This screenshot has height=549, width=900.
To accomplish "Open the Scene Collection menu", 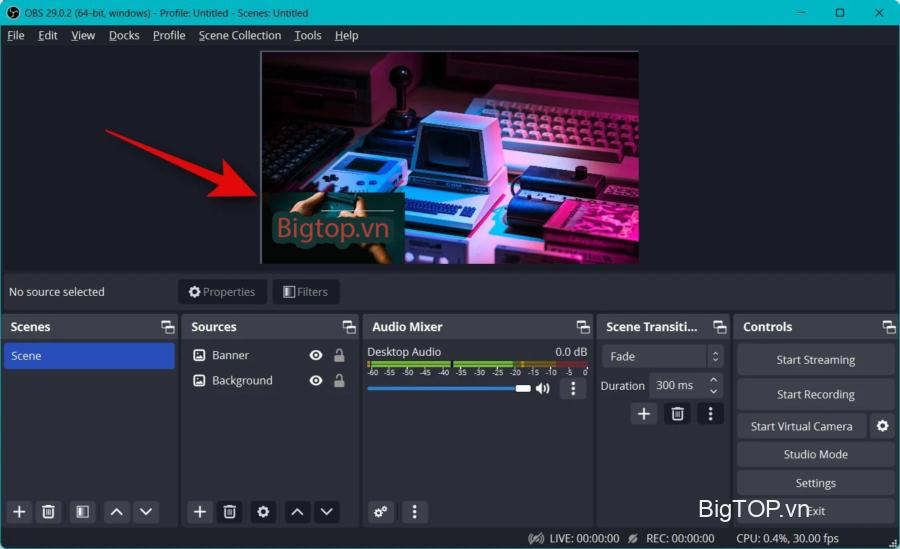I will [240, 36].
